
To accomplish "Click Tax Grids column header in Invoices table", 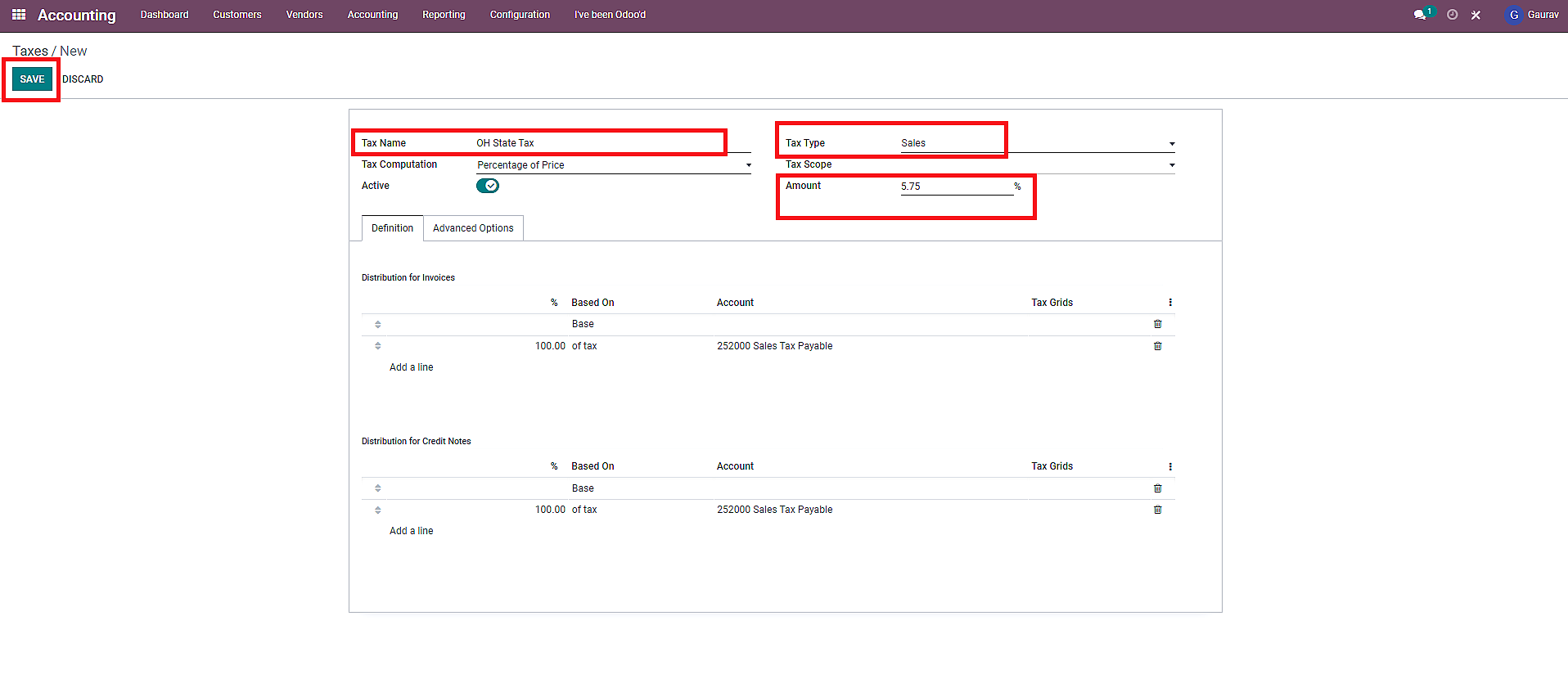I will [1052, 303].
